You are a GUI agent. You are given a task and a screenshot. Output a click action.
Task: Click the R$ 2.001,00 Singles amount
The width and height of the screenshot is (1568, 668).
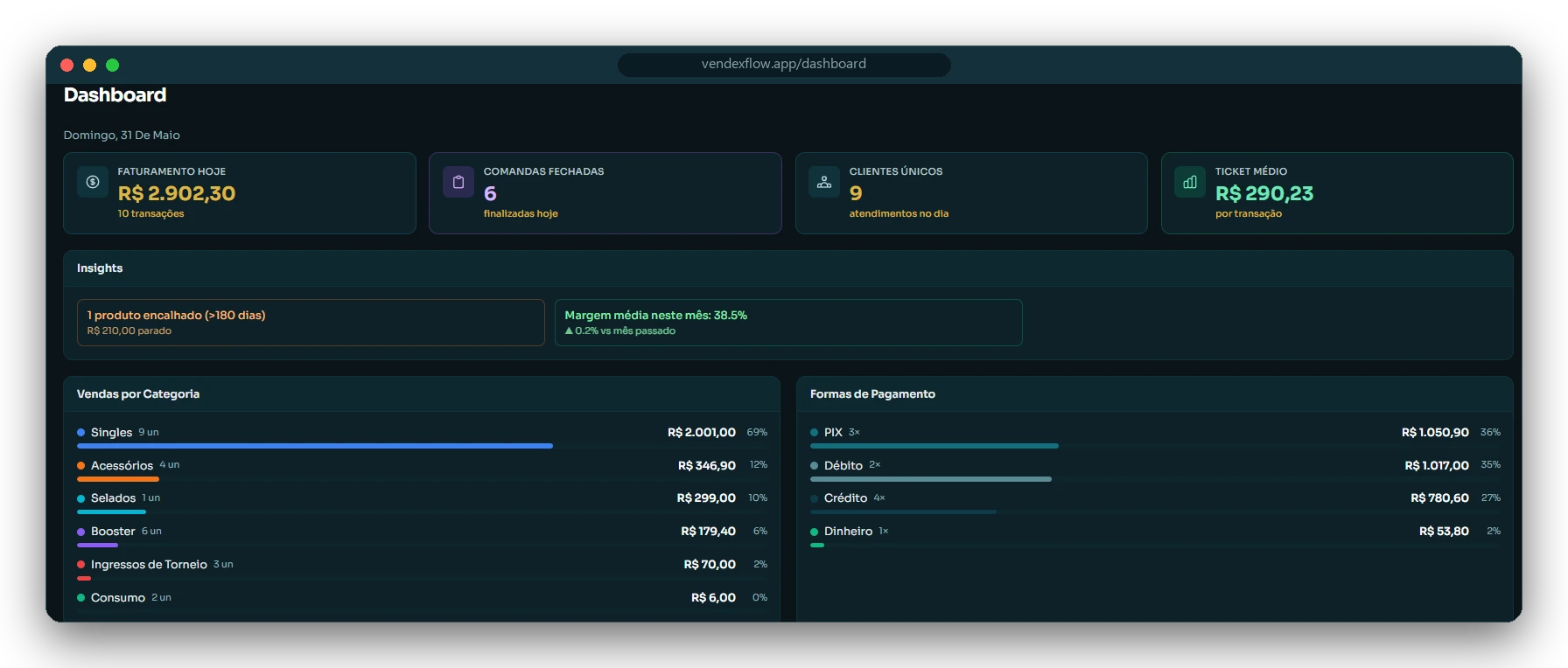pos(702,432)
